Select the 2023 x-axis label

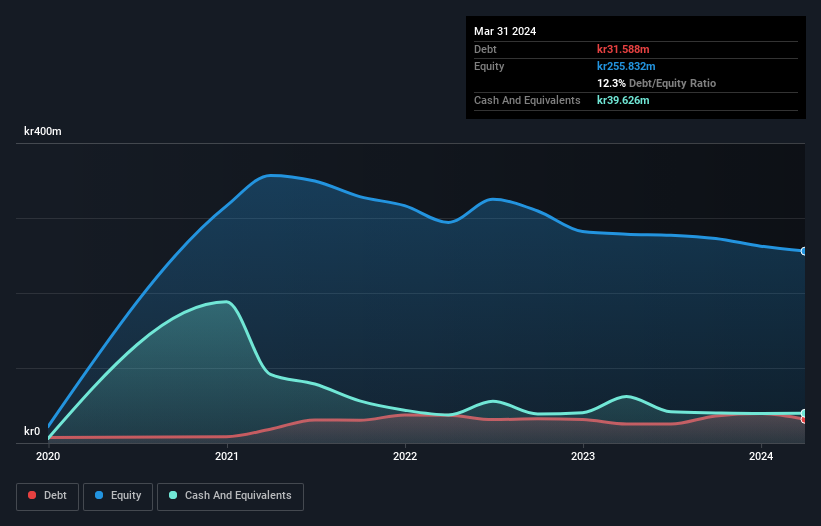583,456
